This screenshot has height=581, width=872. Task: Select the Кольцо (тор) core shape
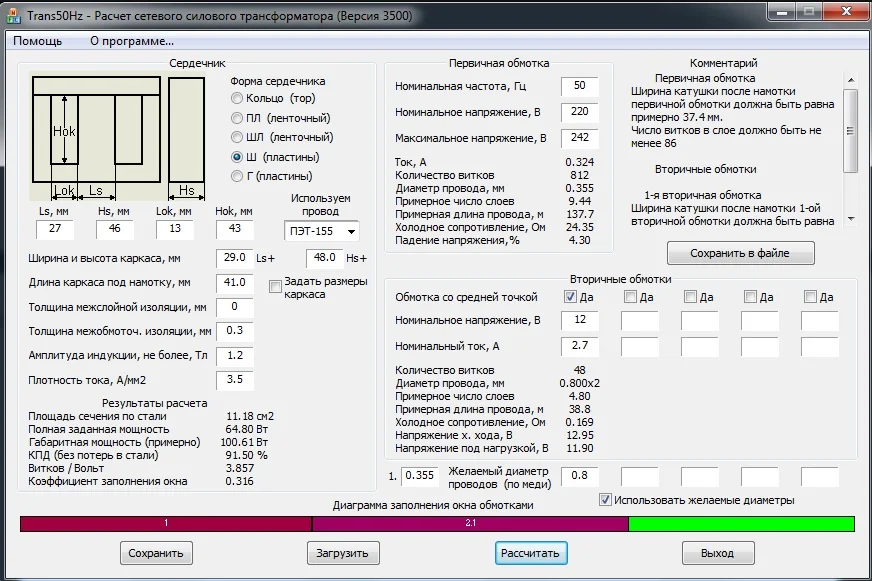coord(237,98)
